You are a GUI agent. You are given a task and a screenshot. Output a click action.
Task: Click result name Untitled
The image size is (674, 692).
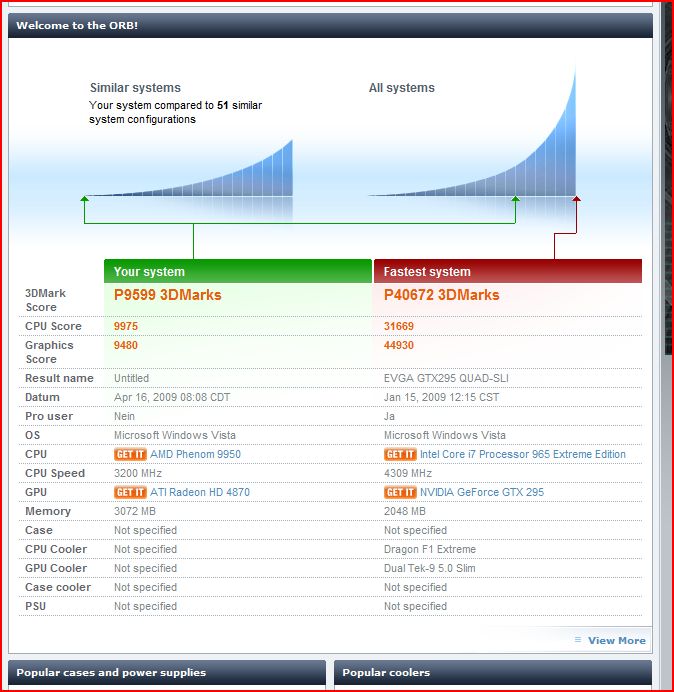132,378
